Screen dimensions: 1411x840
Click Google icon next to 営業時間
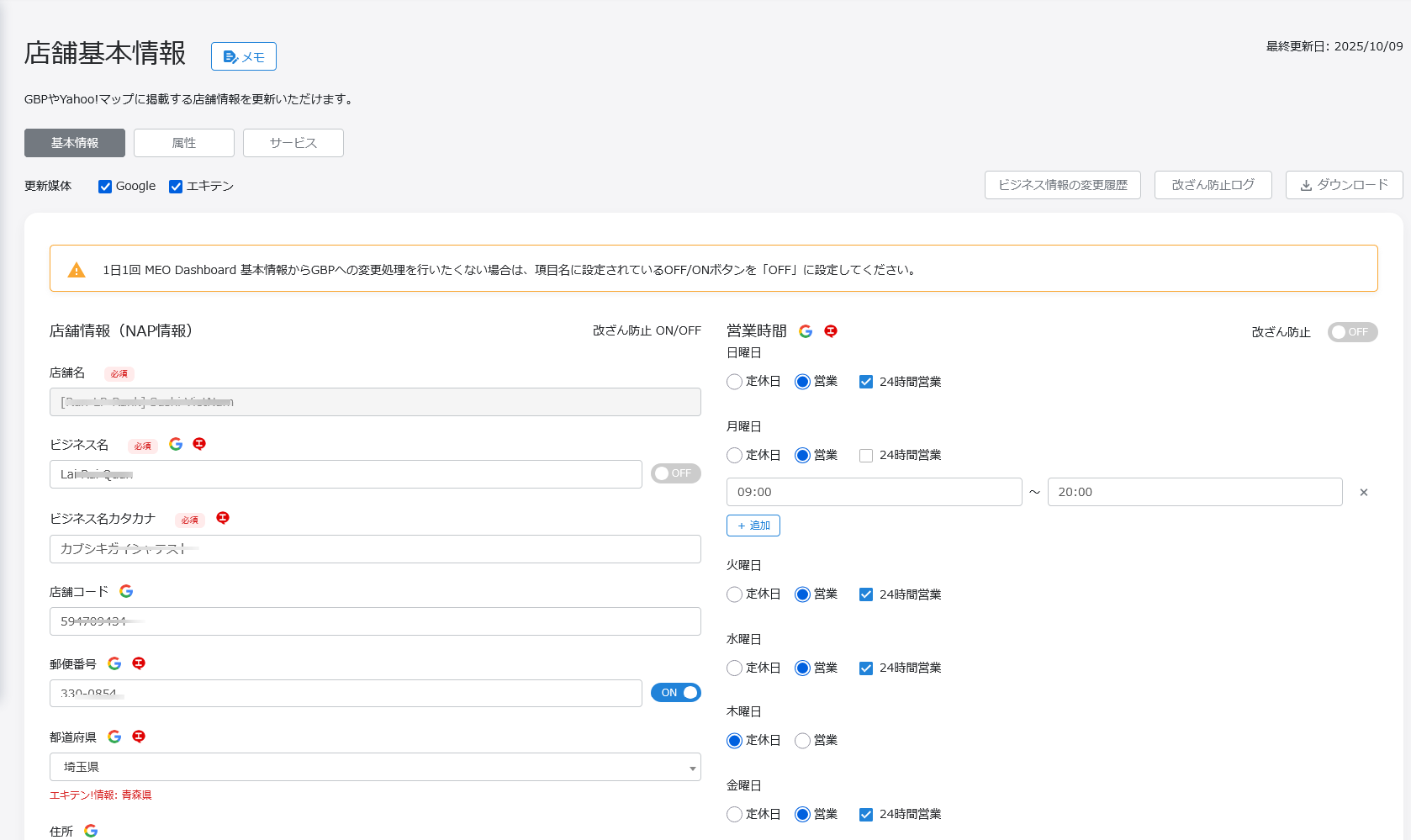pyautogui.click(x=806, y=331)
